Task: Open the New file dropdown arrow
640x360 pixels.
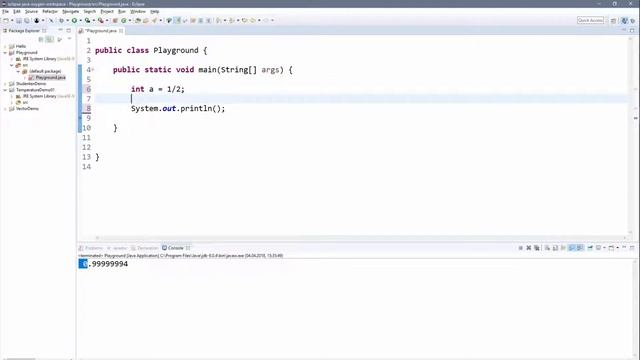Action: pyautogui.click(x=12, y=20)
